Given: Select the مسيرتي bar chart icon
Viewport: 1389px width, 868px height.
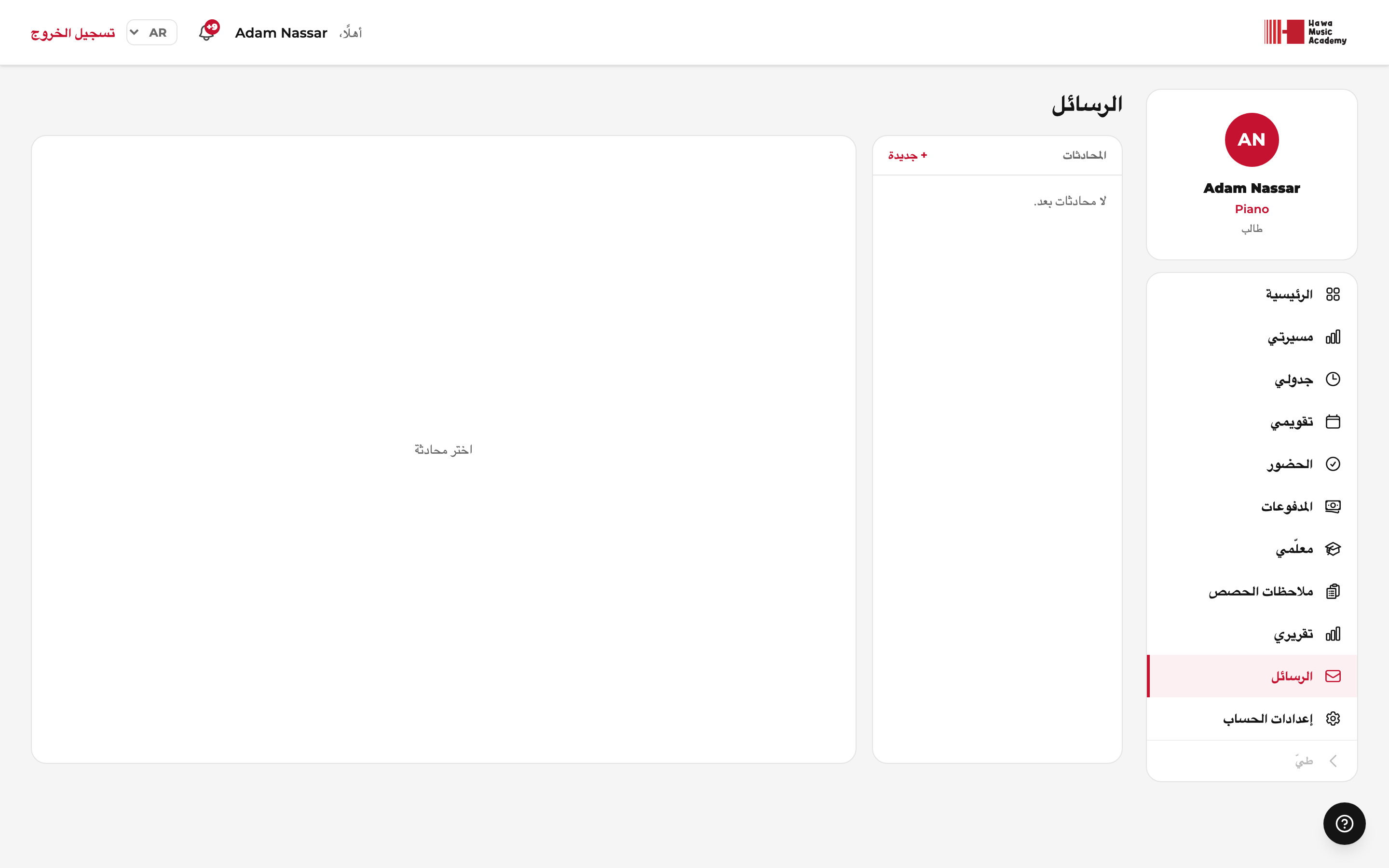Looking at the screenshot, I should pos(1333,337).
